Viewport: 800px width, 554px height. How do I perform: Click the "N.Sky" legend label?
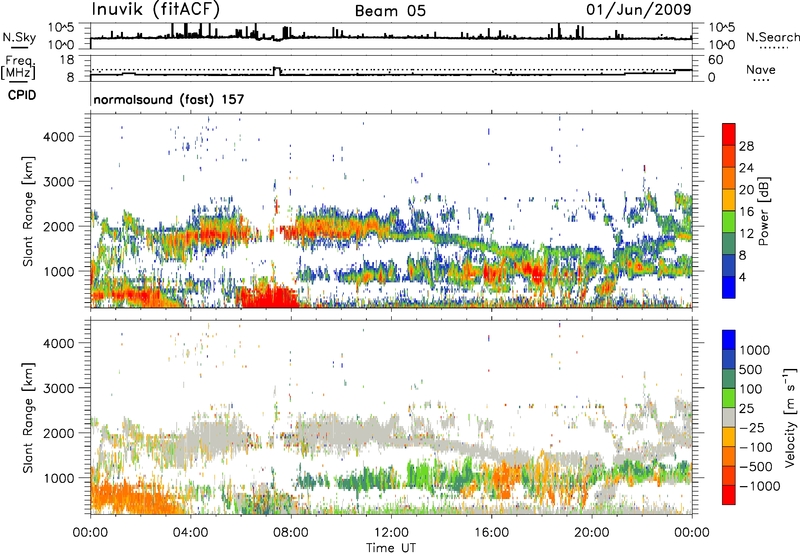(x=19, y=37)
